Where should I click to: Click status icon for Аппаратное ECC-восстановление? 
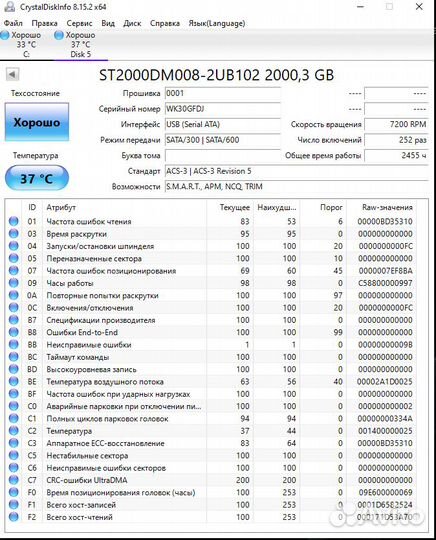coord(14,443)
